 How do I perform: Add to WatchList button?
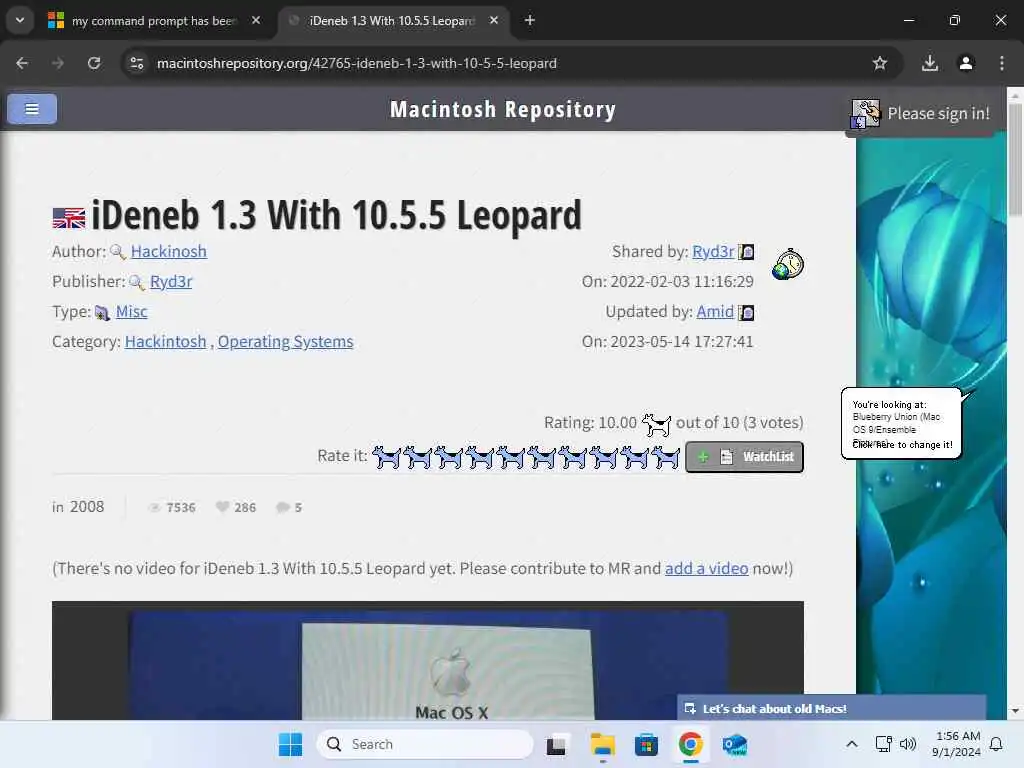pyautogui.click(x=744, y=456)
